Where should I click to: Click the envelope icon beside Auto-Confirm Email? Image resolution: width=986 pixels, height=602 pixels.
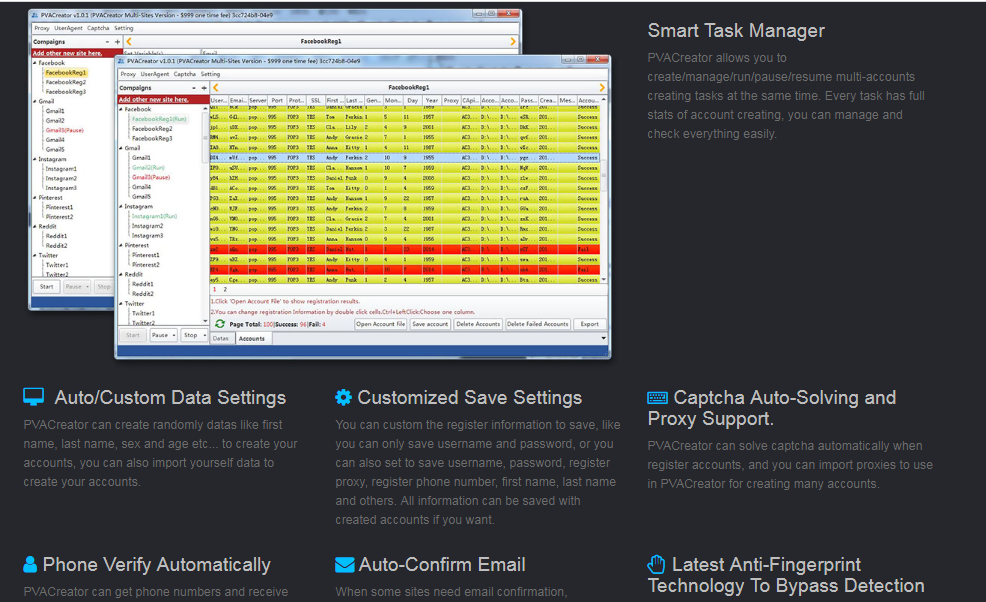(x=344, y=565)
